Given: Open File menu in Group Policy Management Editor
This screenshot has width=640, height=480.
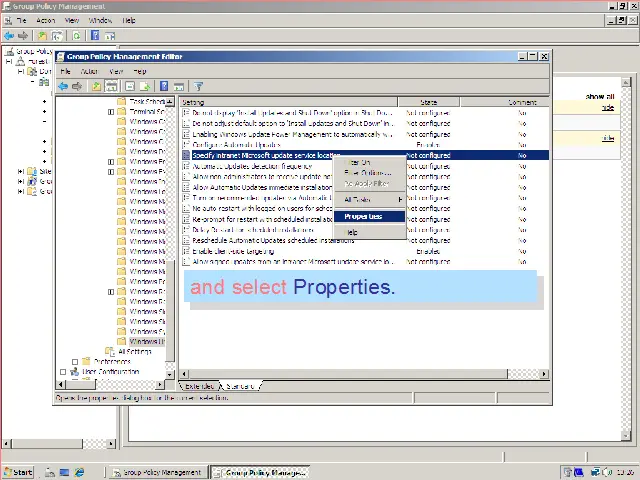Looking at the screenshot, I should (x=65, y=71).
